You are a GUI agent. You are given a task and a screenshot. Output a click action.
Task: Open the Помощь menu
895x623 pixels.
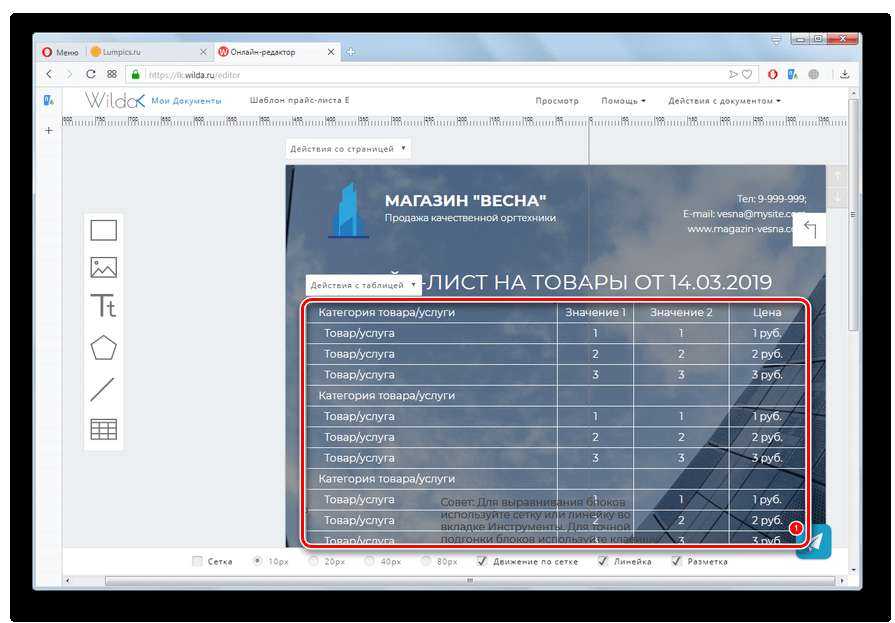(623, 101)
